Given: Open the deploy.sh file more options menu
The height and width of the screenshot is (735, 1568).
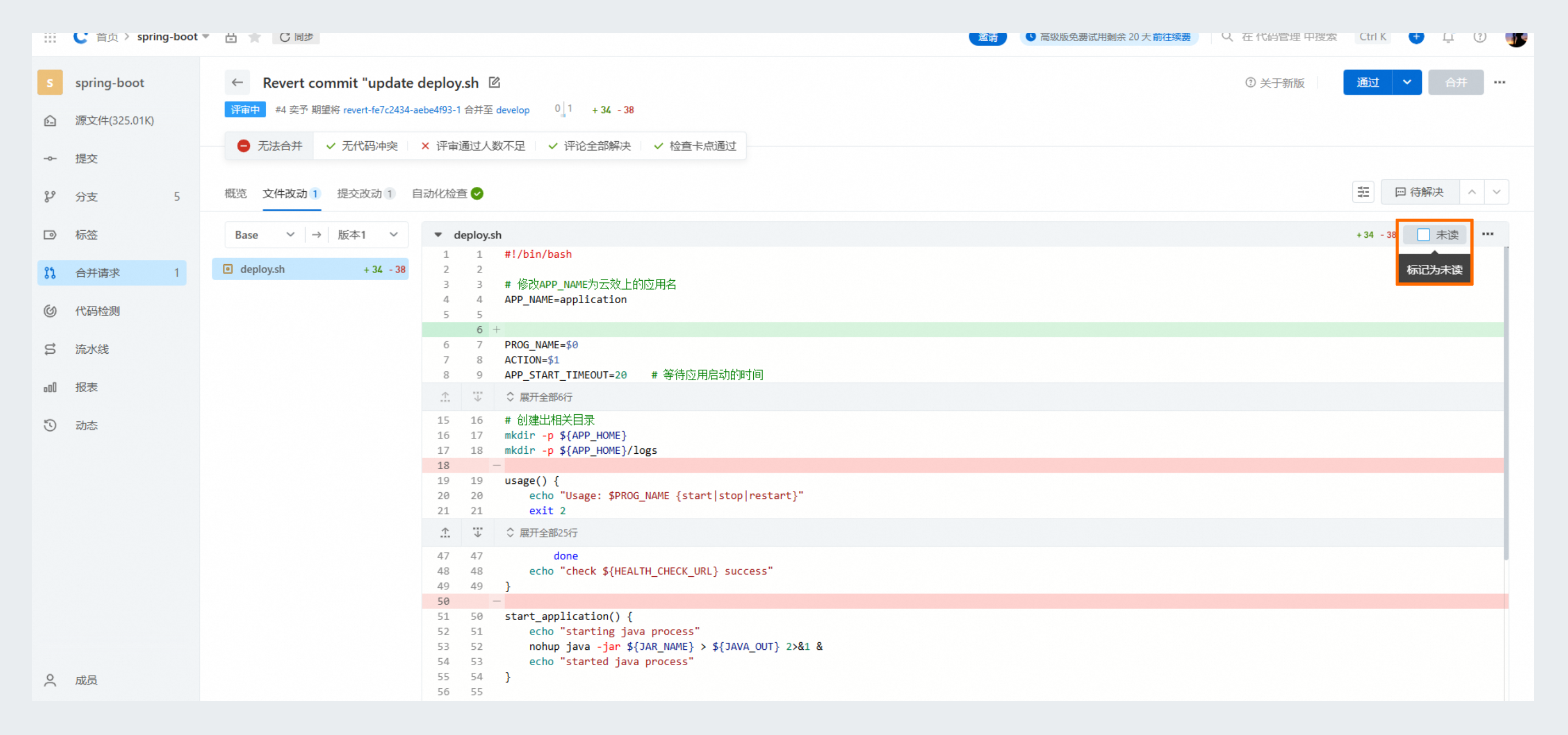Looking at the screenshot, I should coord(1488,235).
